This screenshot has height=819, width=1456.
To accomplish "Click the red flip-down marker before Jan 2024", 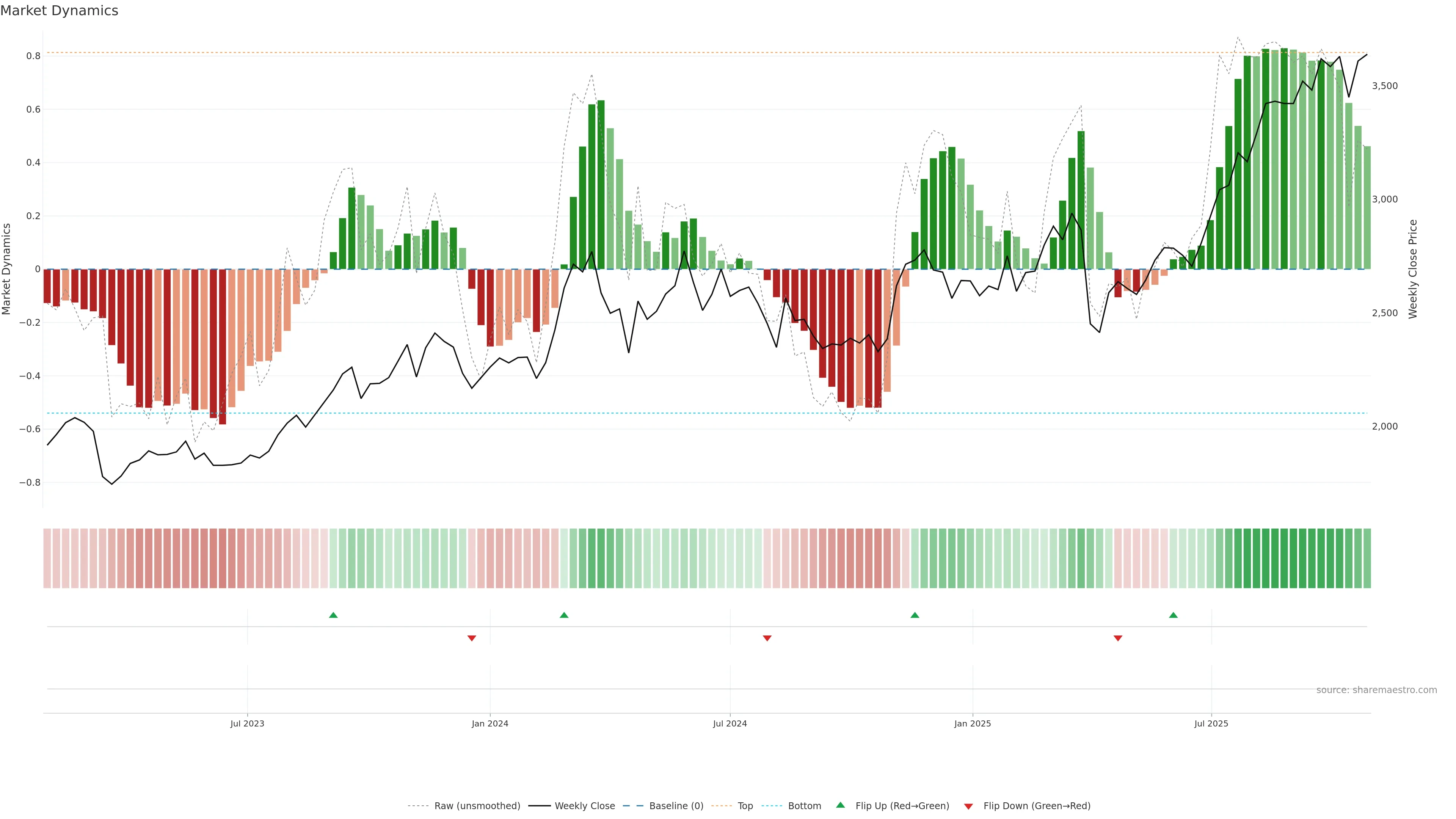I will 471,638.
